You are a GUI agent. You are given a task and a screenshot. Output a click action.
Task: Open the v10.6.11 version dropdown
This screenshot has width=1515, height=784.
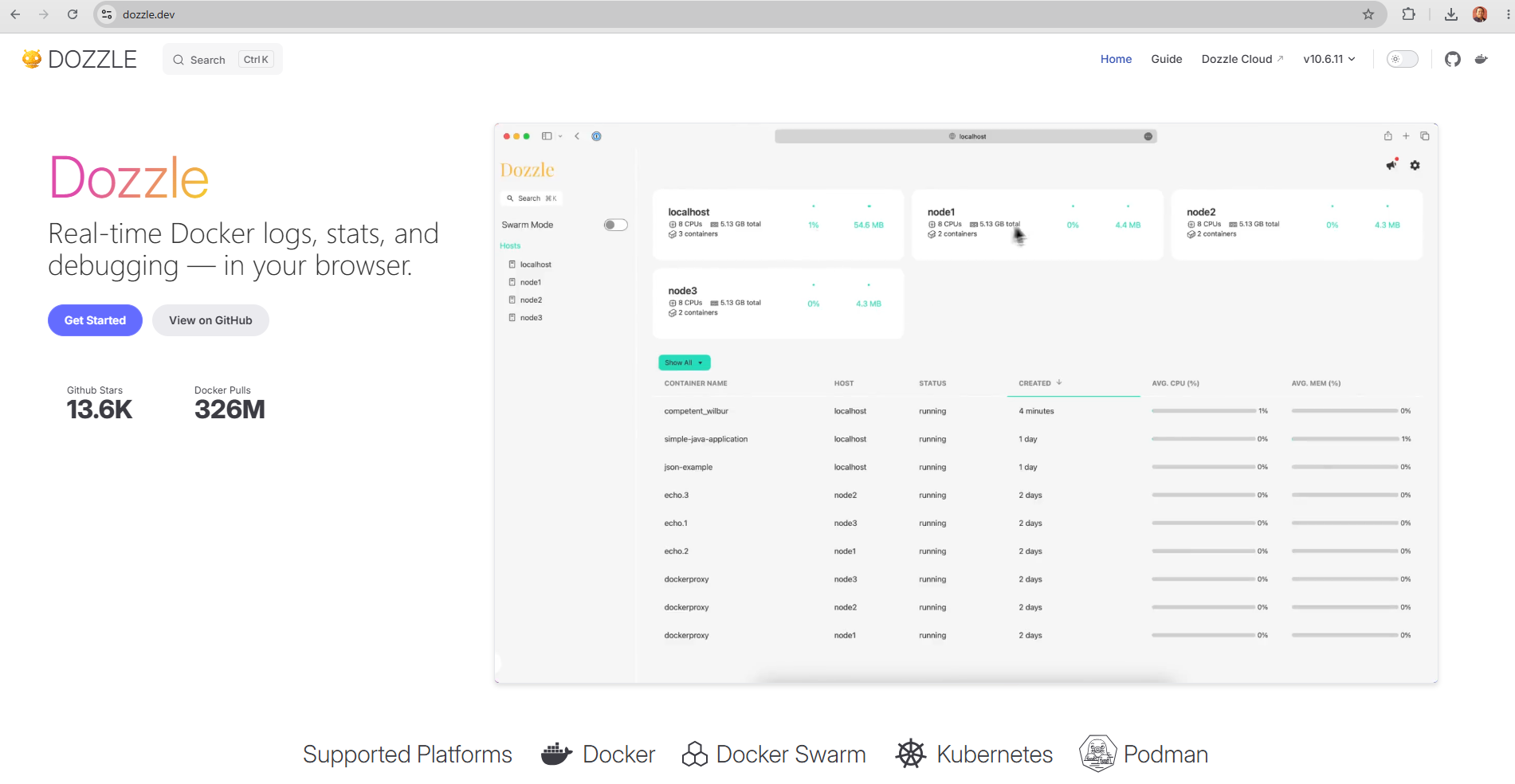point(1329,59)
